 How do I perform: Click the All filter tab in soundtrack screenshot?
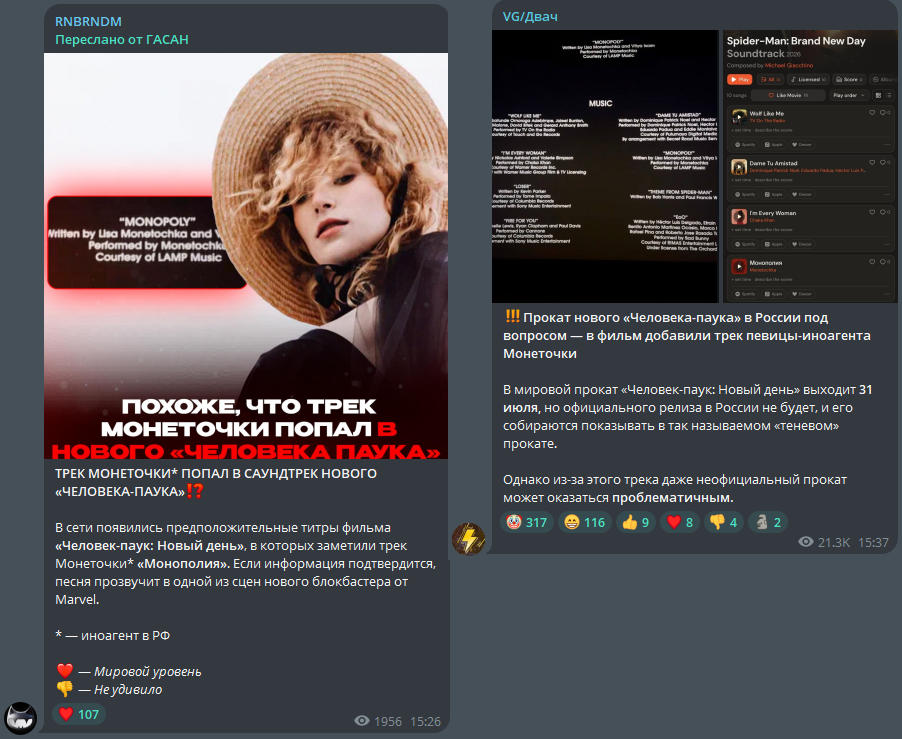tap(770, 79)
